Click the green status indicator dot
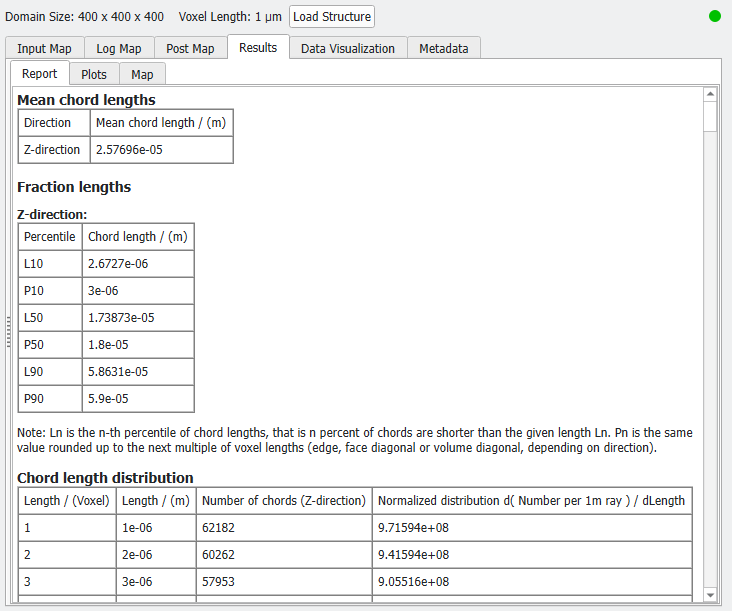This screenshot has width=732, height=611. click(x=715, y=16)
